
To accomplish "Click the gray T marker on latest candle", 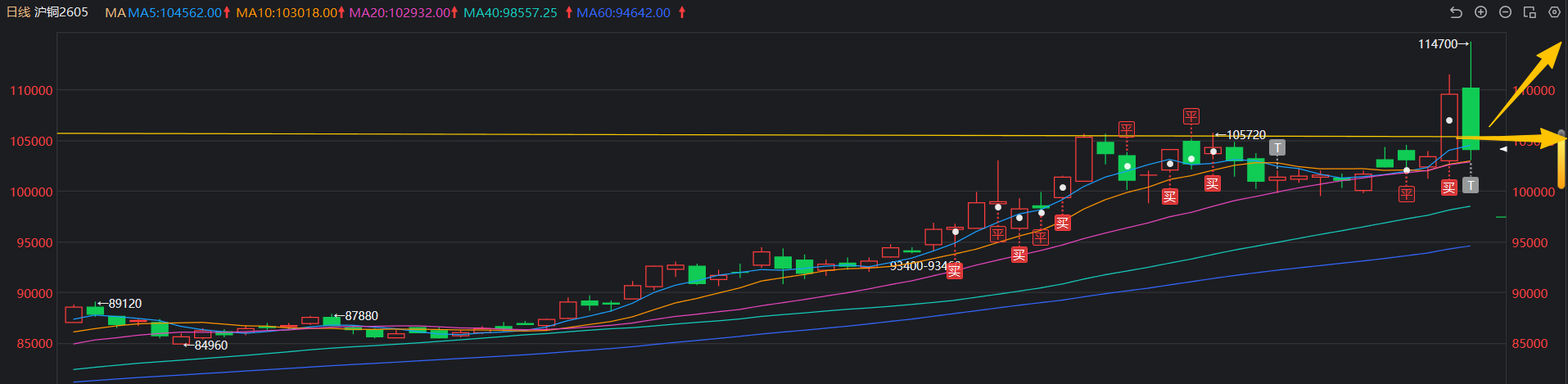I will point(1471,186).
